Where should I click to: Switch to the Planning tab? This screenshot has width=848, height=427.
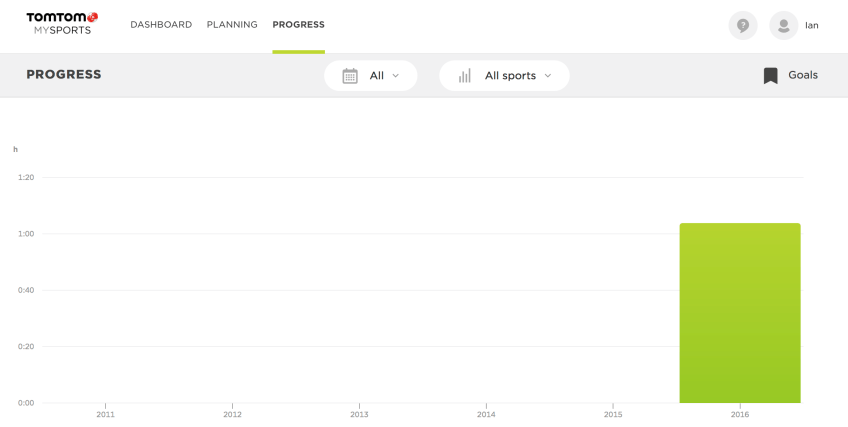pos(232,25)
